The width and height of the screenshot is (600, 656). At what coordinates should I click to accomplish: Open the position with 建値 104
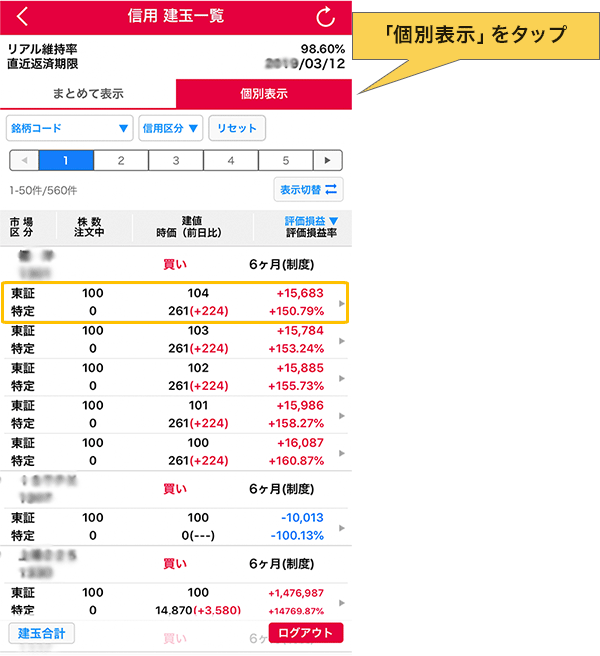(x=175, y=302)
